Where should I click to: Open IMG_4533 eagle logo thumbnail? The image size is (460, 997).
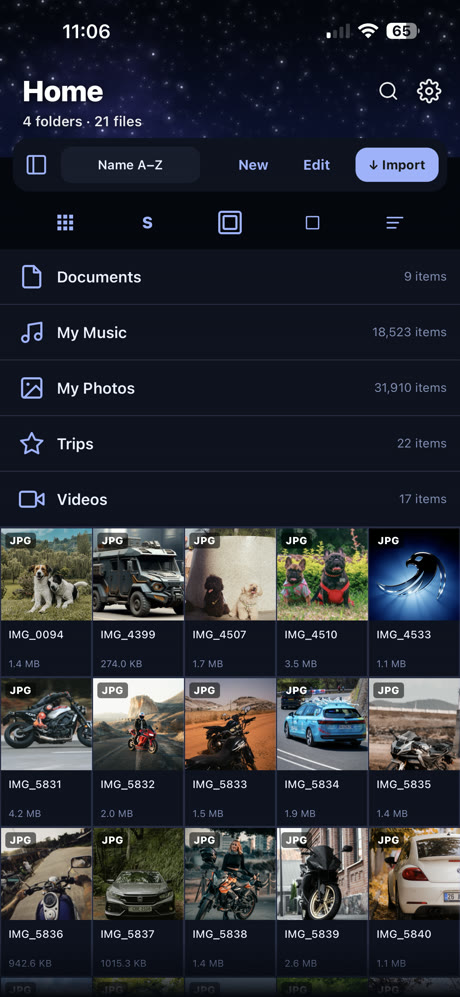coord(414,575)
